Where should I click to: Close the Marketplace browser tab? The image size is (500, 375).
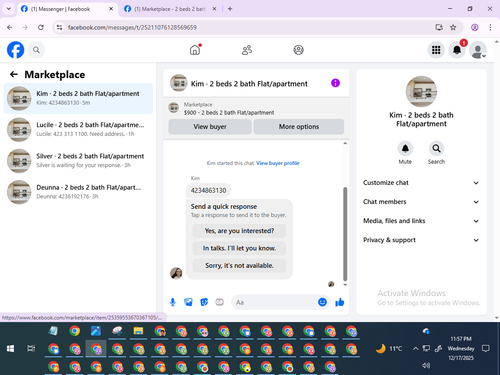214,9
